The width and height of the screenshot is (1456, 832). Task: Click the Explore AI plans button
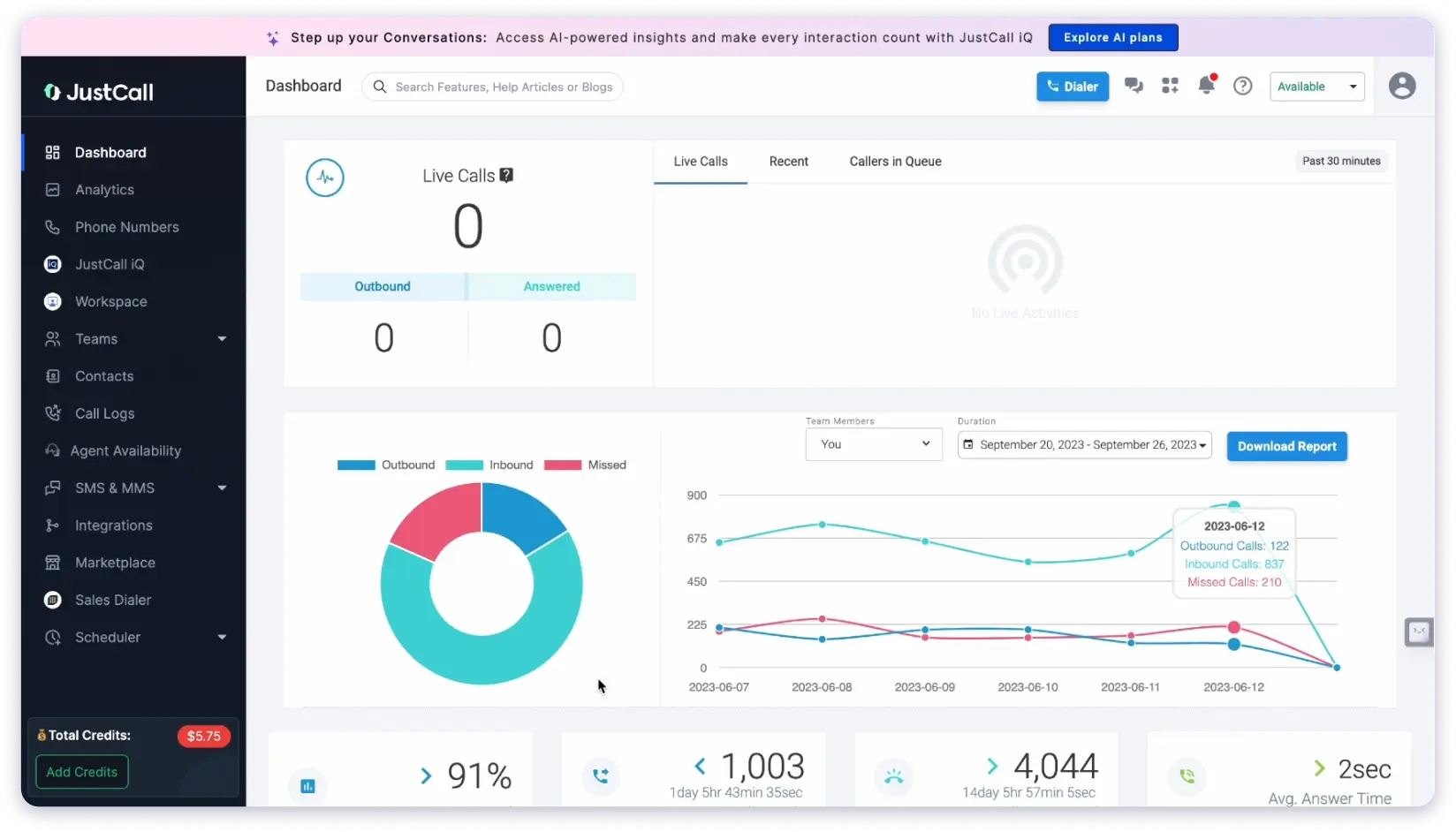coord(1112,37)
